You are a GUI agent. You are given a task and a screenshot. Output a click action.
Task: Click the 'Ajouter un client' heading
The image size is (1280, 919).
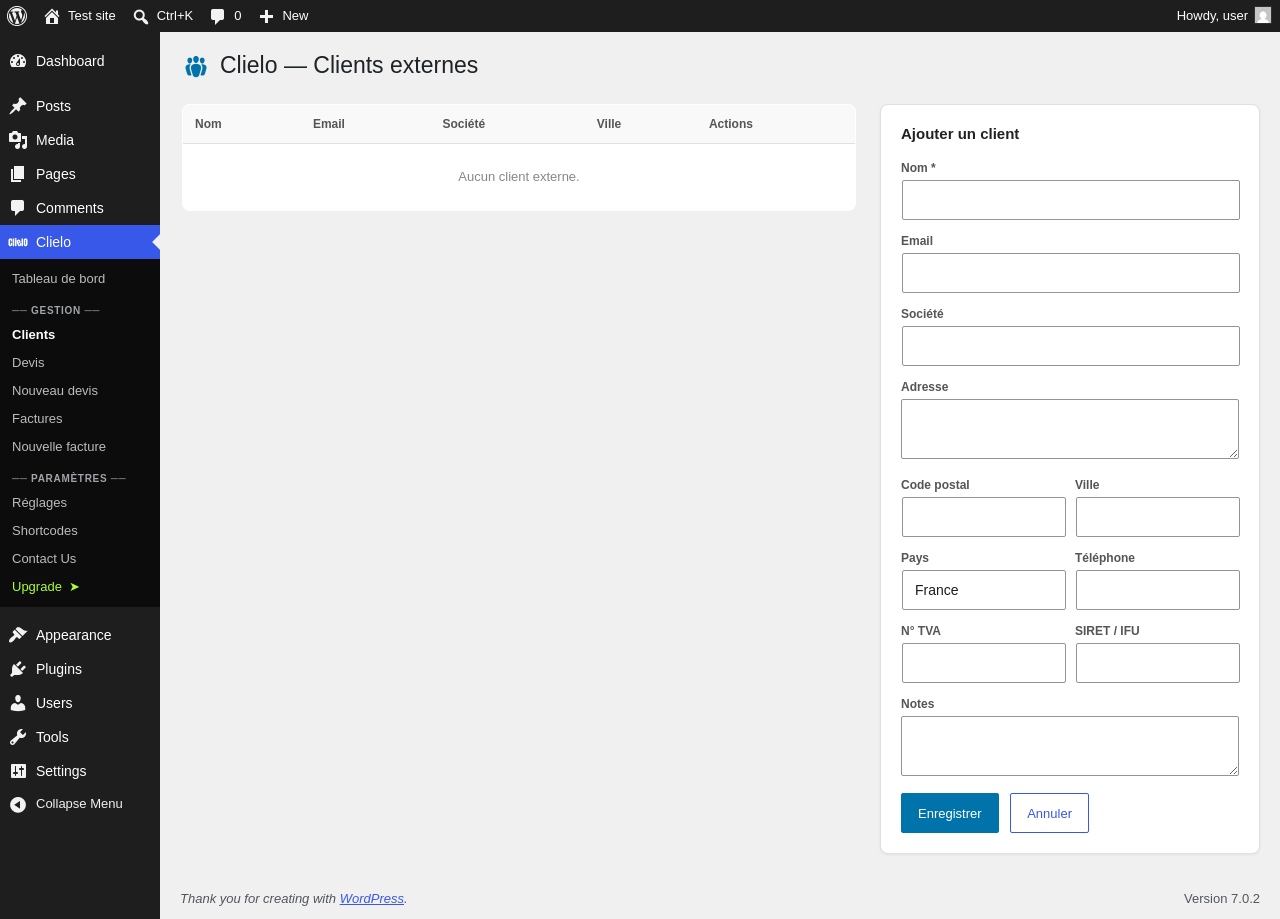960,134
